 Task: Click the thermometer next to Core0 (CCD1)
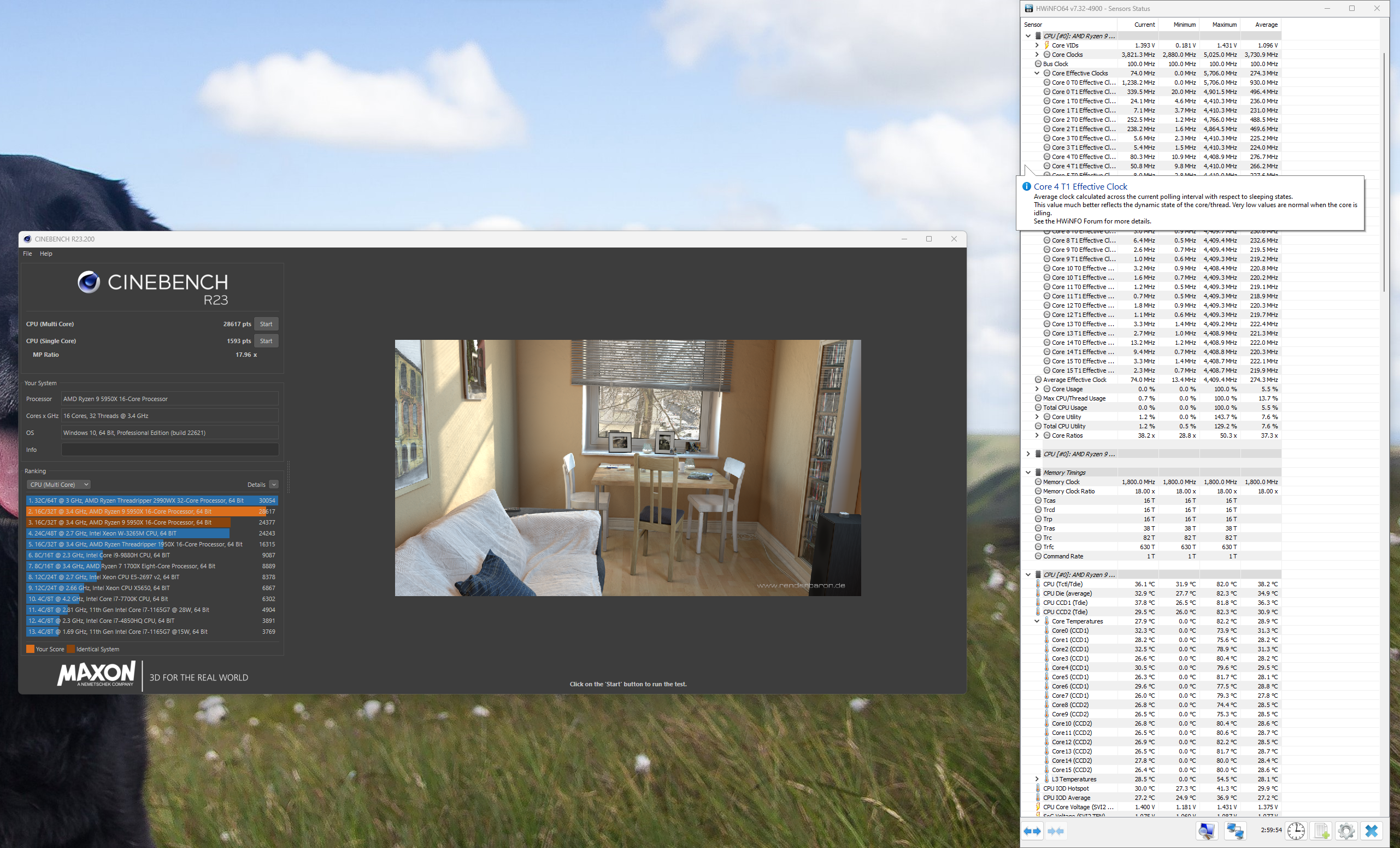(x=1046, y=631)
